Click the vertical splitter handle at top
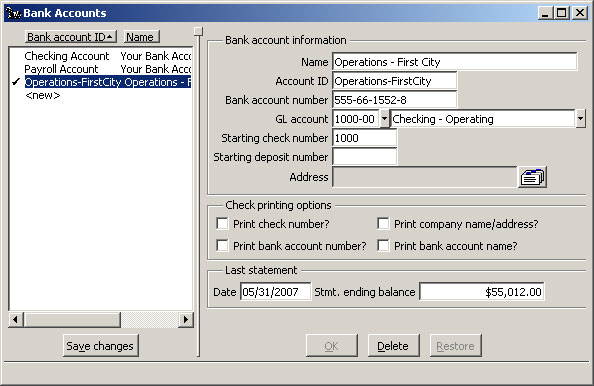Screen dimensions: 594x386 coord(199,31)
